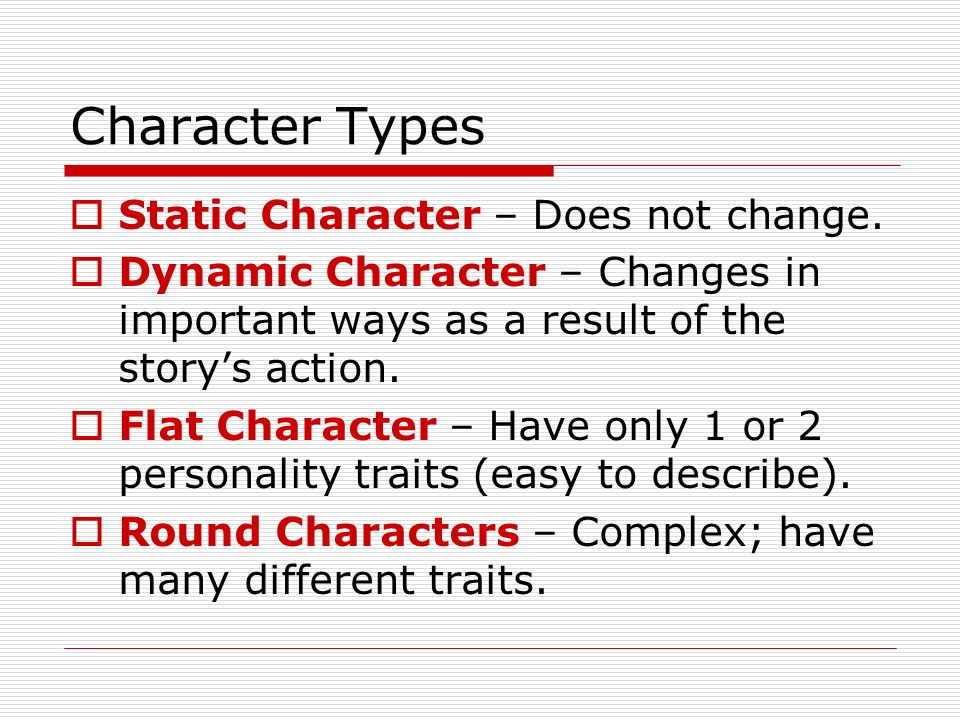
Task: Click 'personality traits (easy to describe).' line
Action: click(x=485, y=476)
